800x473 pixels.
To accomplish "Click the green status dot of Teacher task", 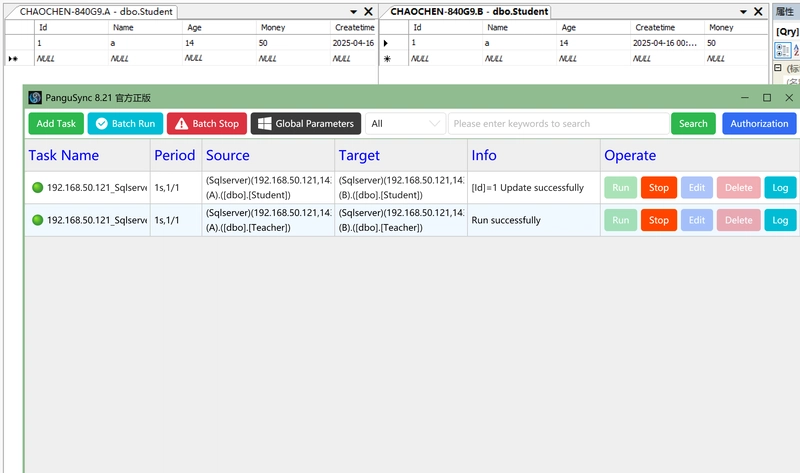I will coord(37,220).
